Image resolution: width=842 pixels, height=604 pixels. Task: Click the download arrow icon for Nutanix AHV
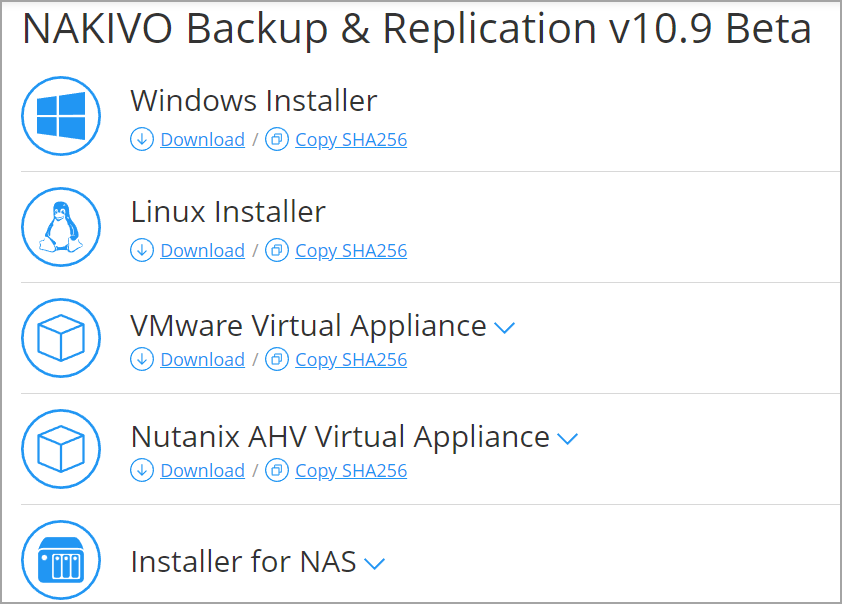tap(142, 471)
